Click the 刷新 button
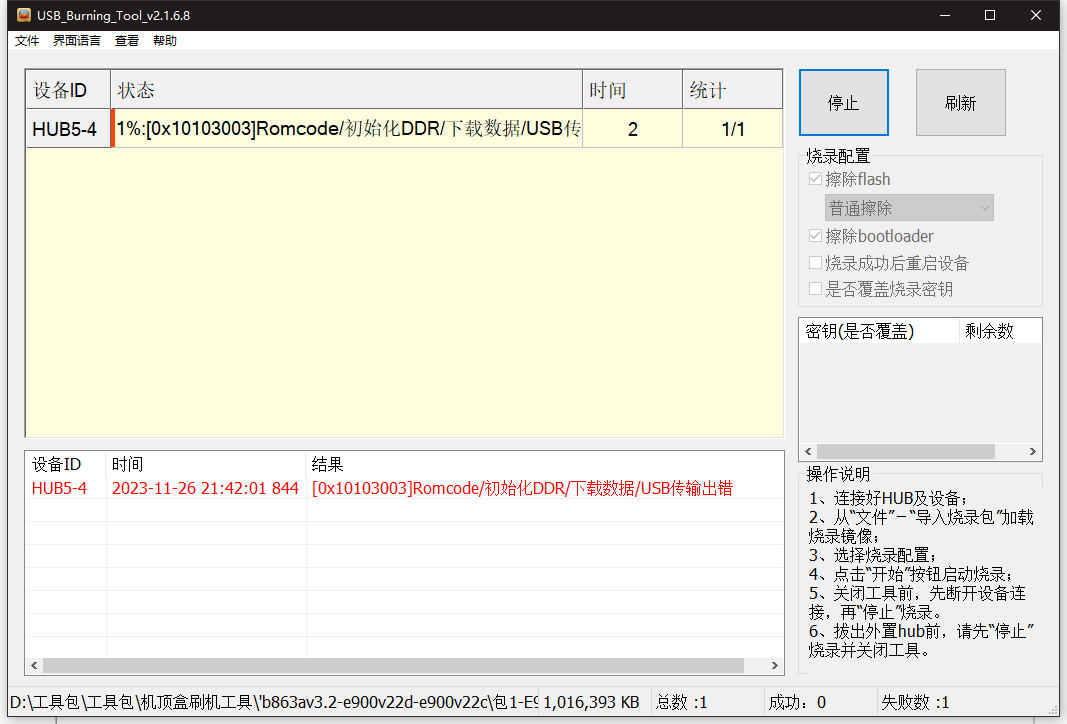Viewport: 1067px width, 724px height. [x=960, y=103]
